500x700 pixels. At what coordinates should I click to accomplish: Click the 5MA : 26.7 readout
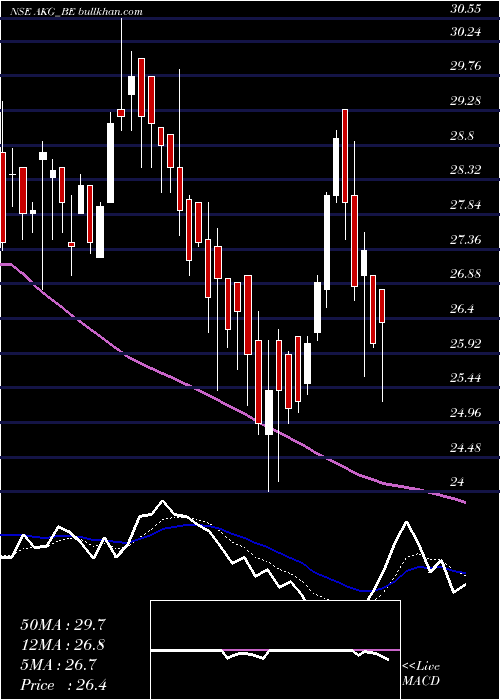[58, 666]
